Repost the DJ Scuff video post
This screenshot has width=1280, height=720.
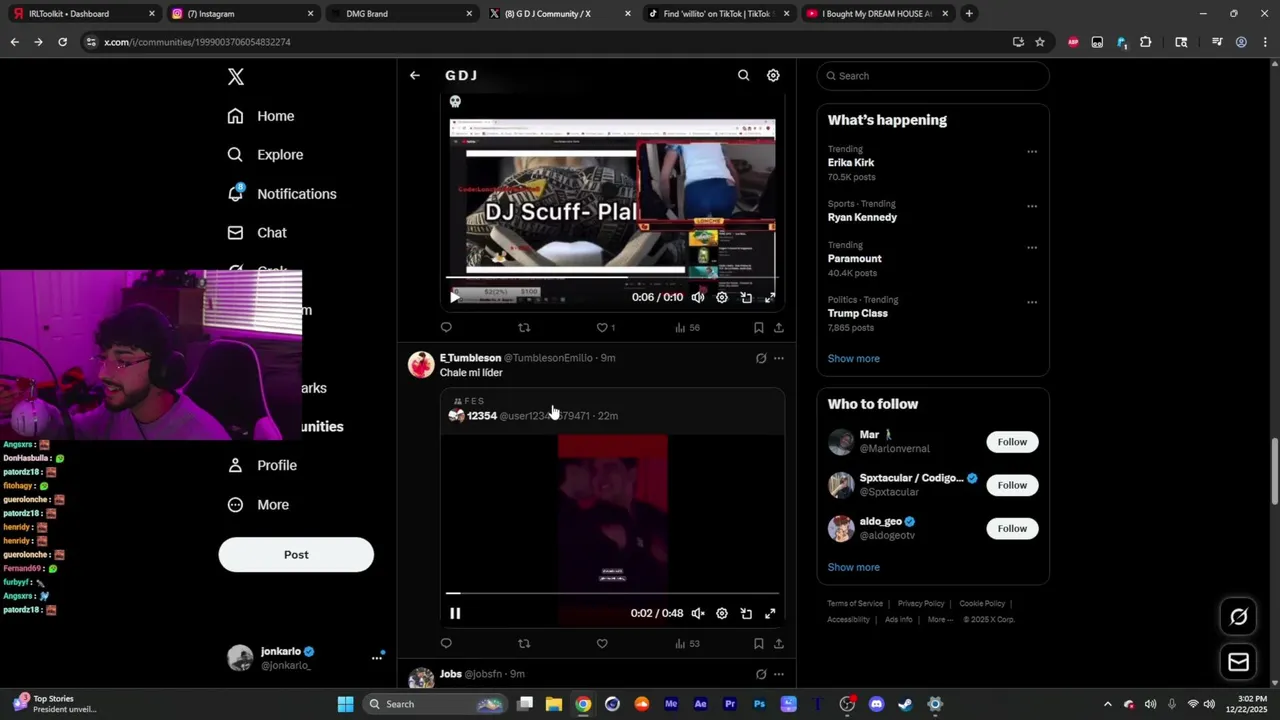[524, 327]
